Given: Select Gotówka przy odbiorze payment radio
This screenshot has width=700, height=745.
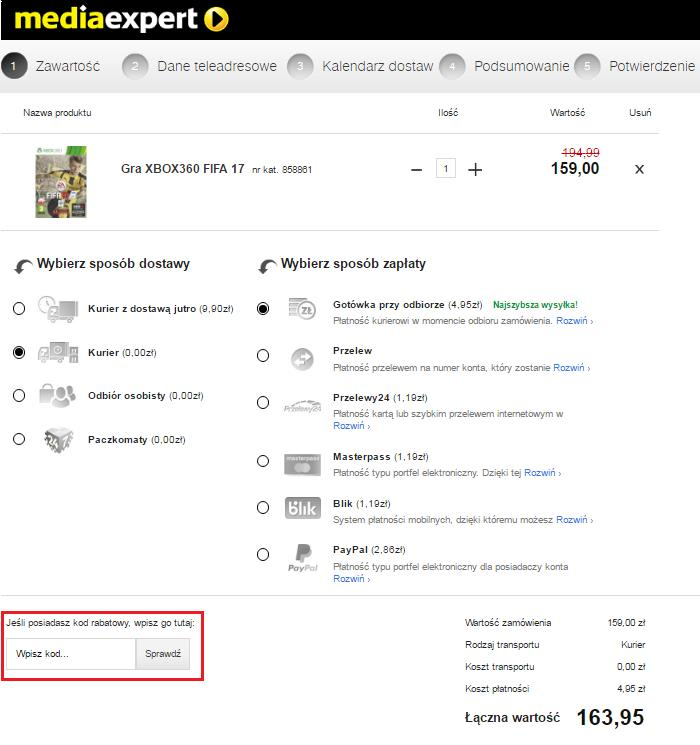Looking at the screenshot, I should click(x=263, y=308).
